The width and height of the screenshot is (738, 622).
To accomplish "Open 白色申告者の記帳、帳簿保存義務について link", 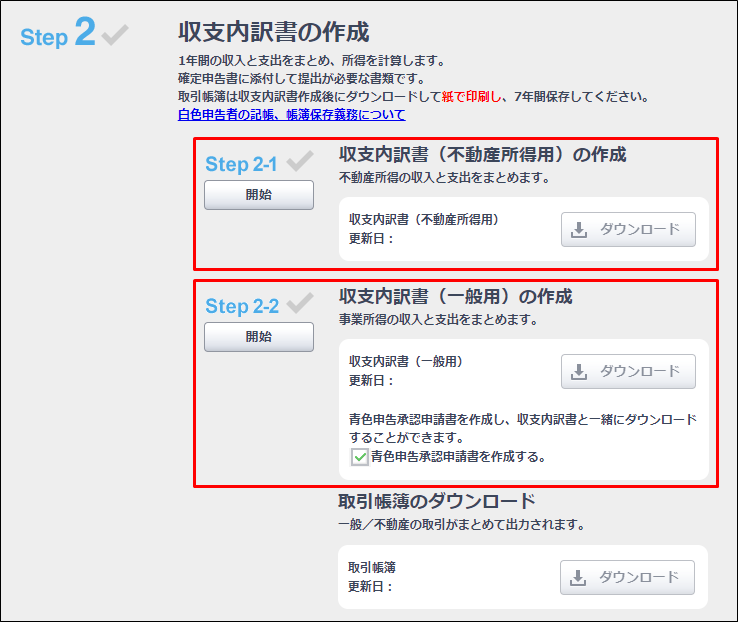I will click(x=291, y=114).
